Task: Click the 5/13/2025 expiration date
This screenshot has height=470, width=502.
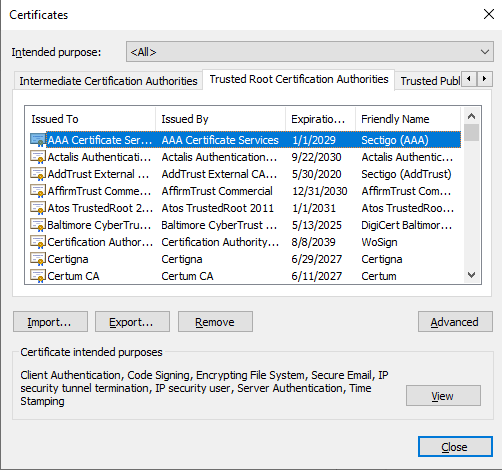Action: 317,225
